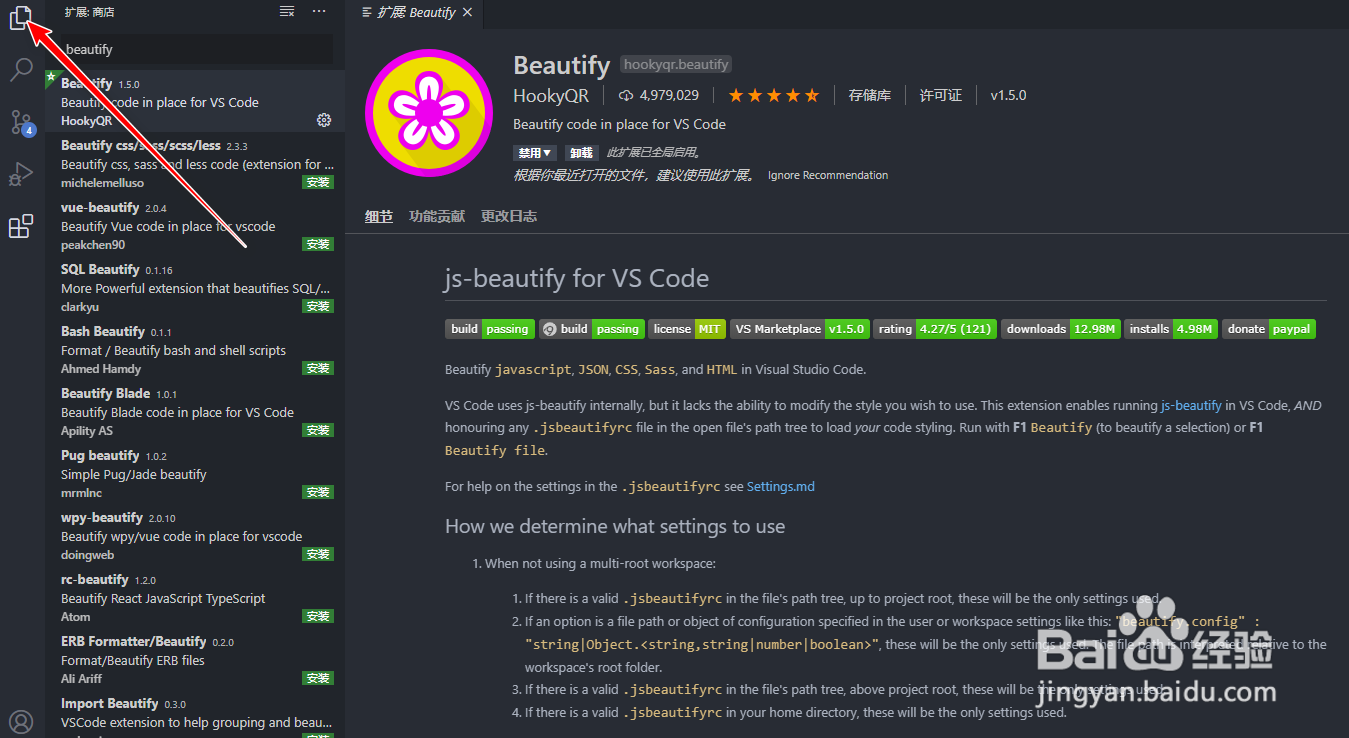Open the Search view in activity bar
This screenshot has height=738, width=1349.
pos(21,70)
